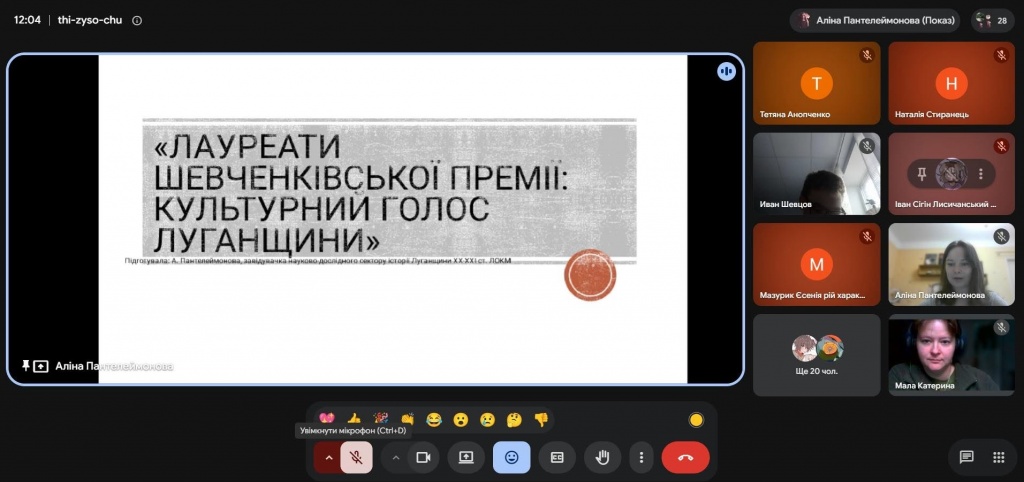Click the clock reading 12:04
1024x482 pixels.
(x=27, y=20)
